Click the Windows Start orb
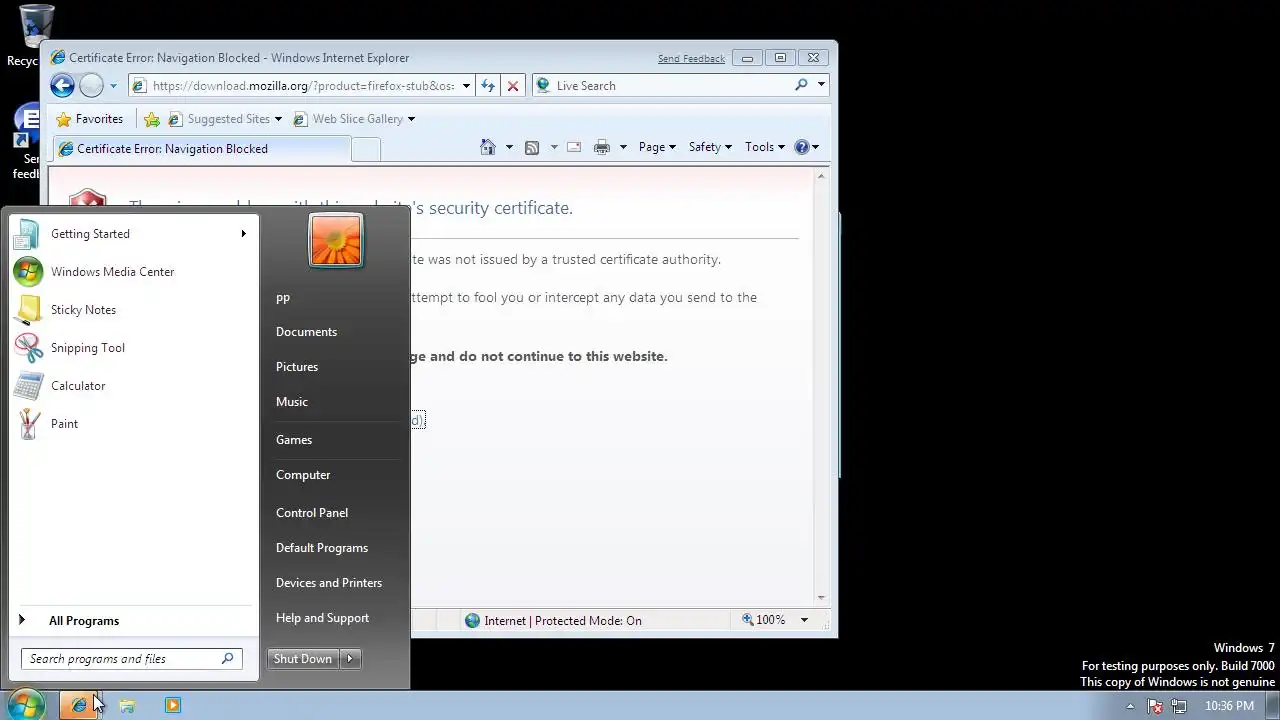The height and width of the screenshot is (720, 1280). coord(25,705)
